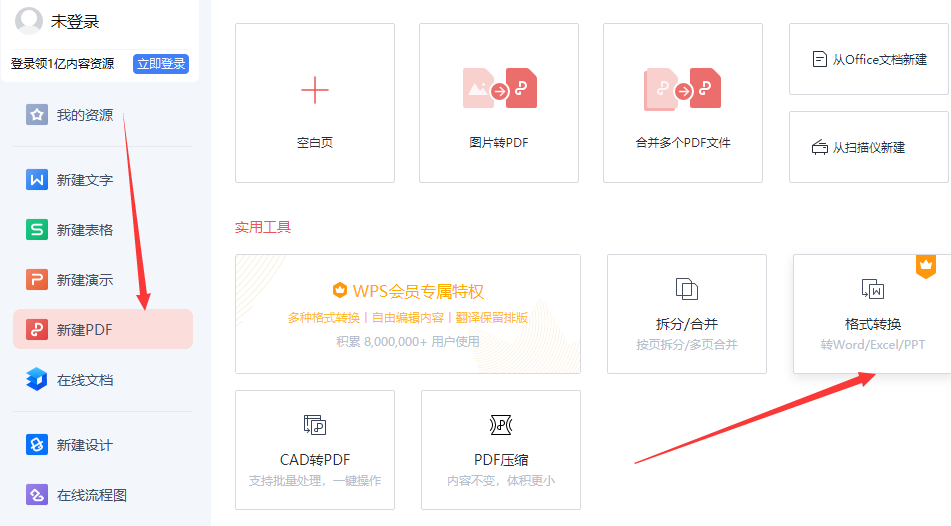Open the 在线文档 cube icon
The width and height of the screenshot is (951, 526).
[37, 379]
